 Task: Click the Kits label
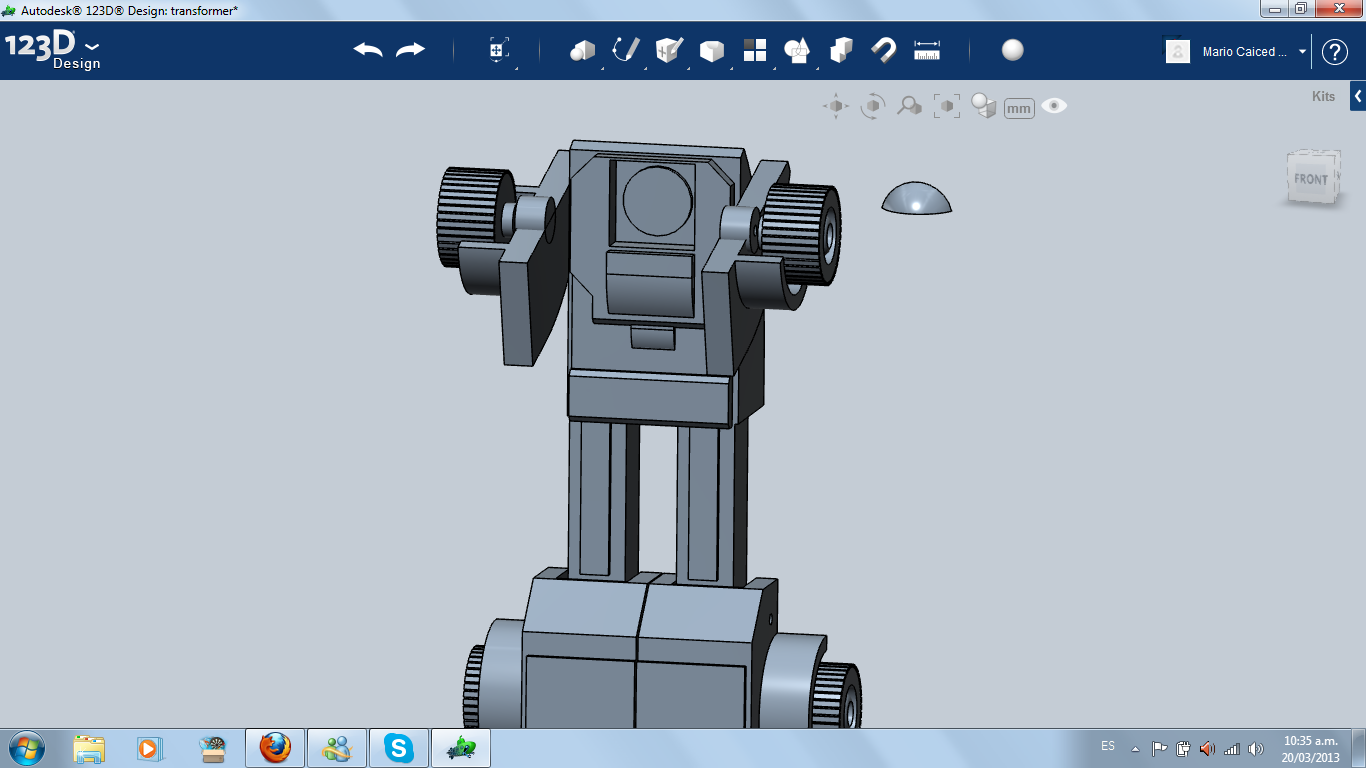[1323, 97]
